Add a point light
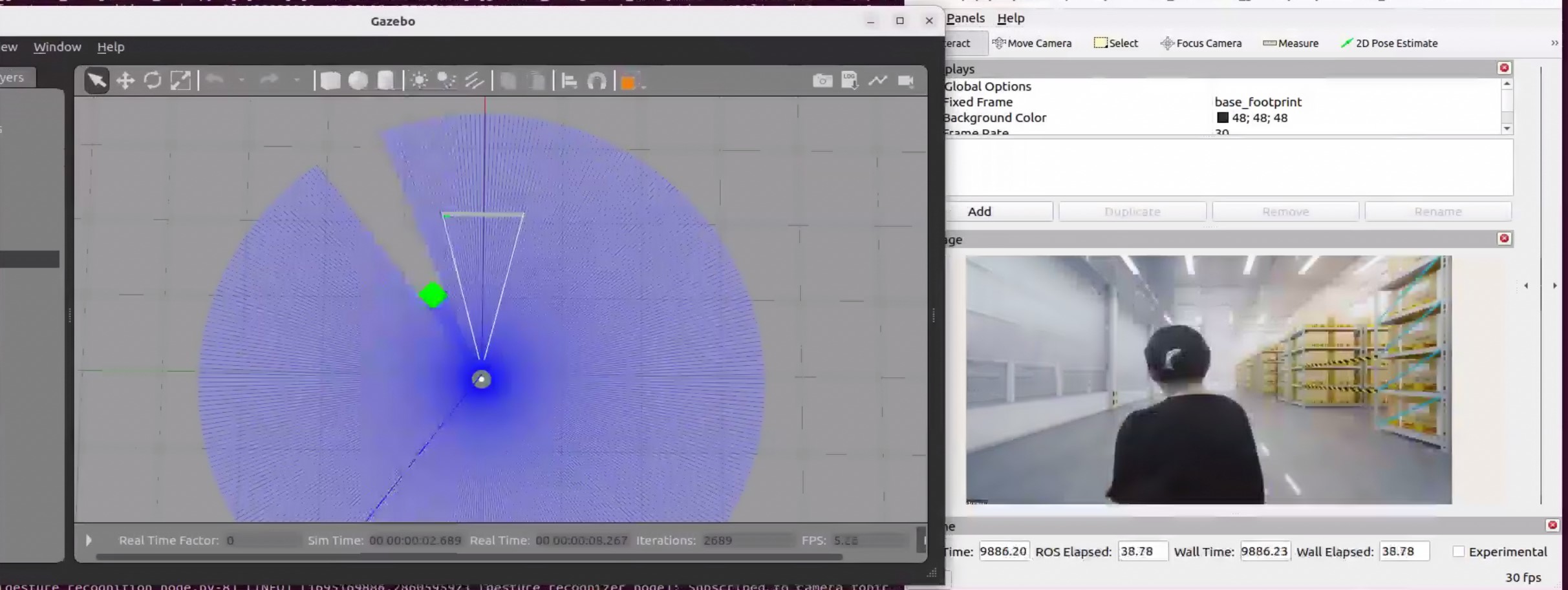 pyautogui.click(x=420, y=81)
